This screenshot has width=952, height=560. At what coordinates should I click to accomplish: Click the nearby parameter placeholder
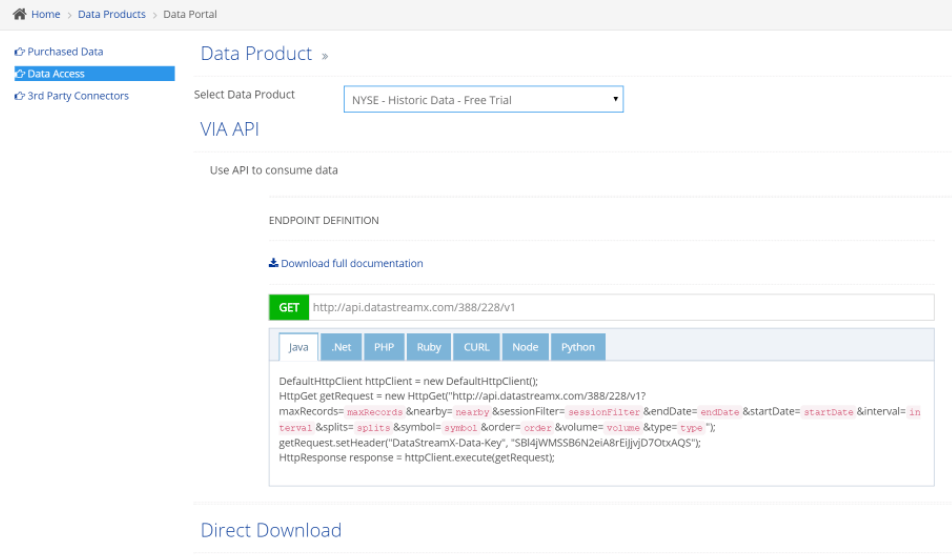click(472, 412)
